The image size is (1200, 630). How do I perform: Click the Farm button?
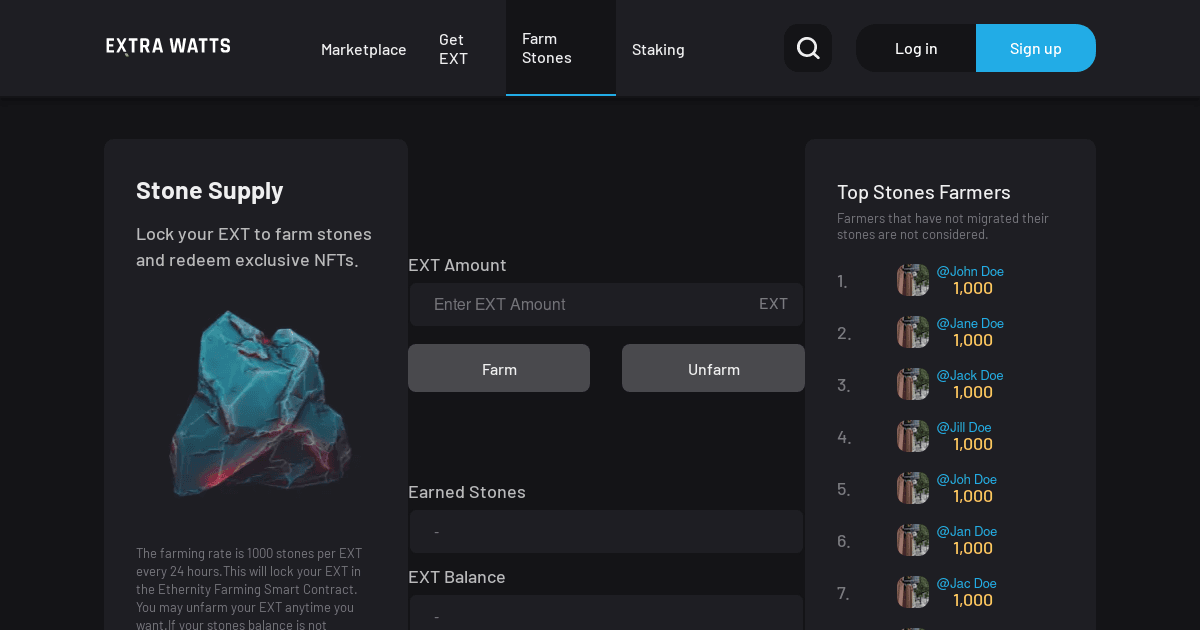point(499,369)
